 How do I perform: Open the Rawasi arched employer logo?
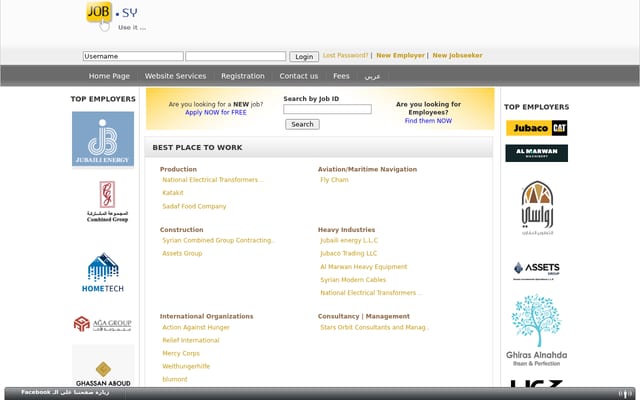[537, 208]
